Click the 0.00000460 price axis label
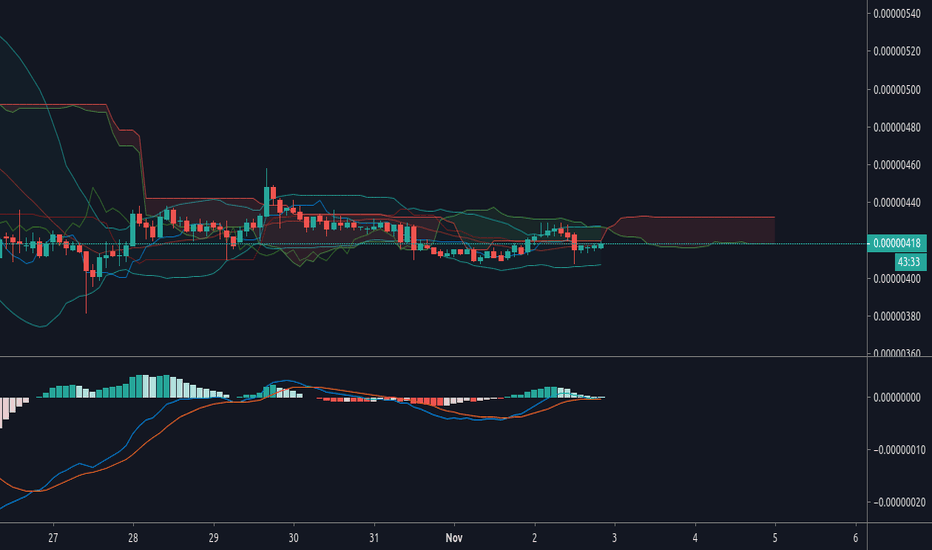 coord(897,165)
